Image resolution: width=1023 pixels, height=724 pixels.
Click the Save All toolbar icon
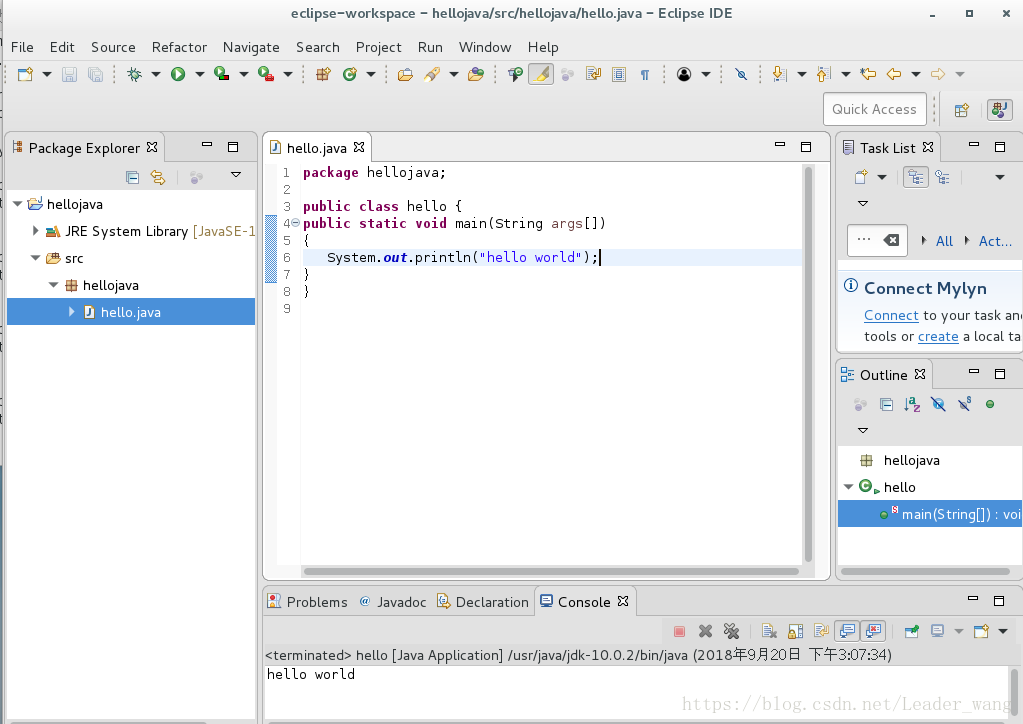point(95,74)
